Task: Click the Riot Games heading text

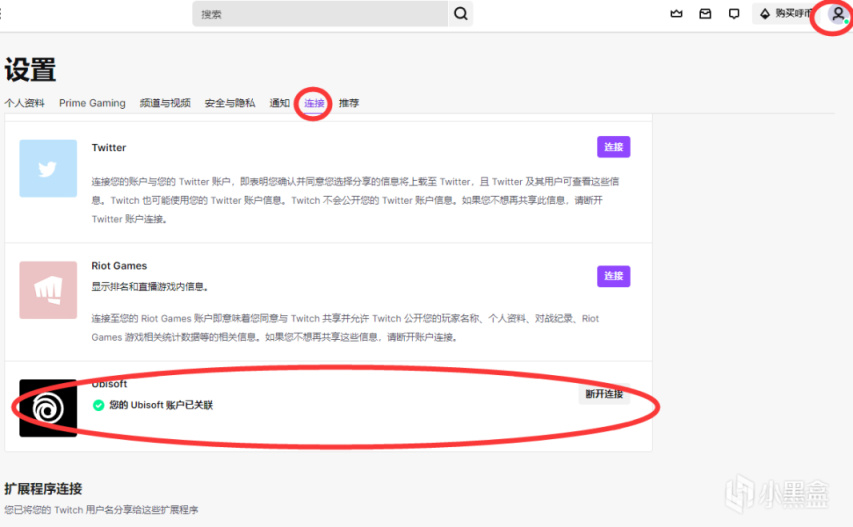Action: [119, 265]
